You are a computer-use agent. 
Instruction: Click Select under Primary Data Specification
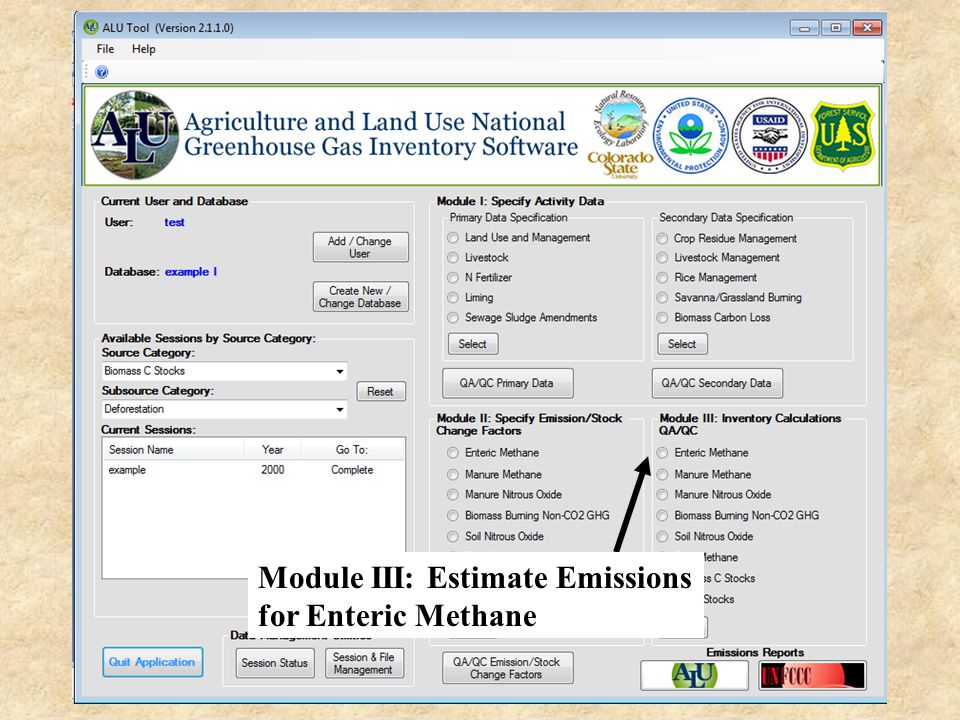click(473, 344)
